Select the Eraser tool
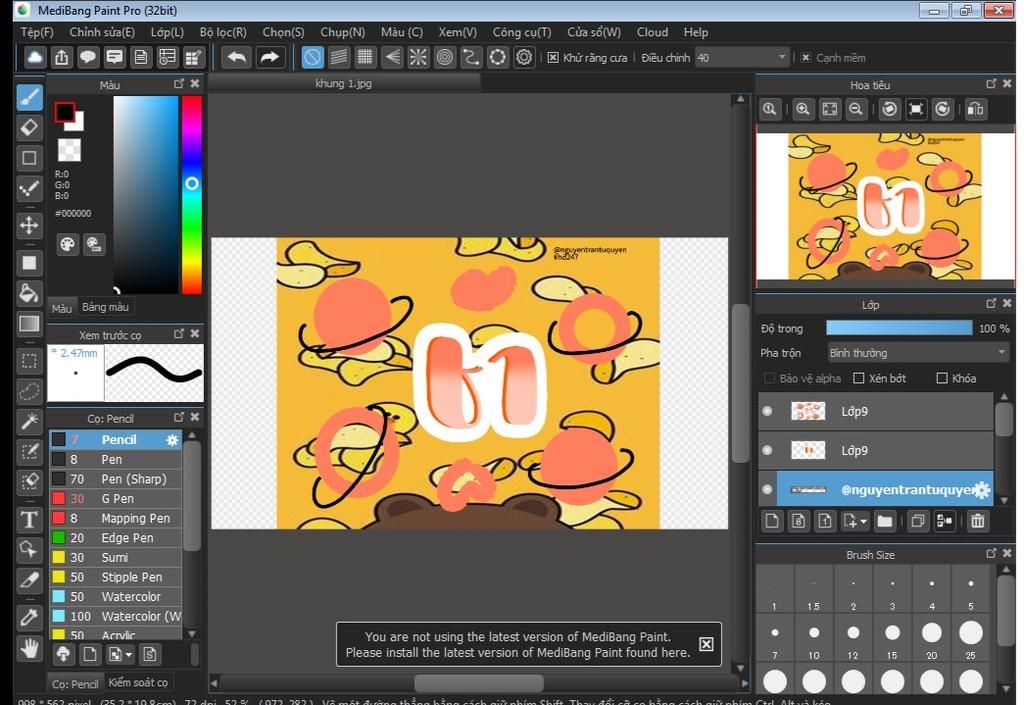The height and width of the screenshot is (705, 1024). [x=29, y=127]
